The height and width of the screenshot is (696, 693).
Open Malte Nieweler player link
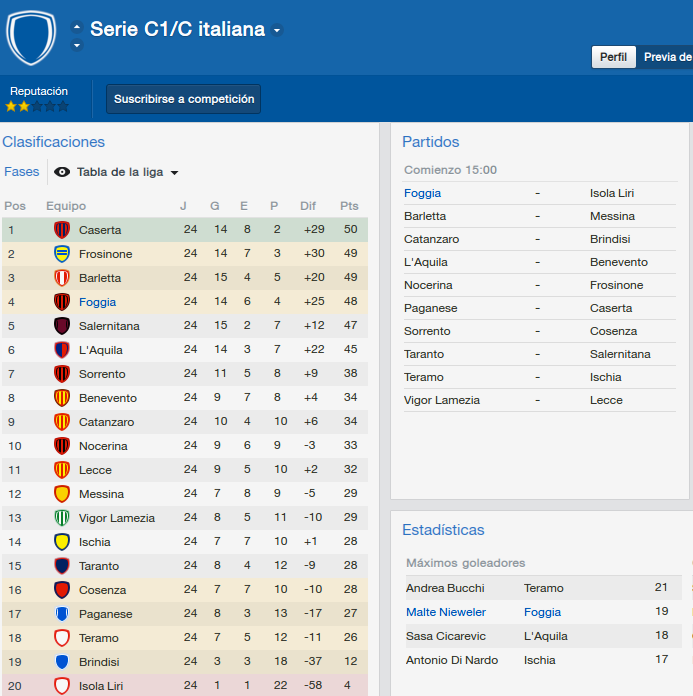[x=446, y=612]
